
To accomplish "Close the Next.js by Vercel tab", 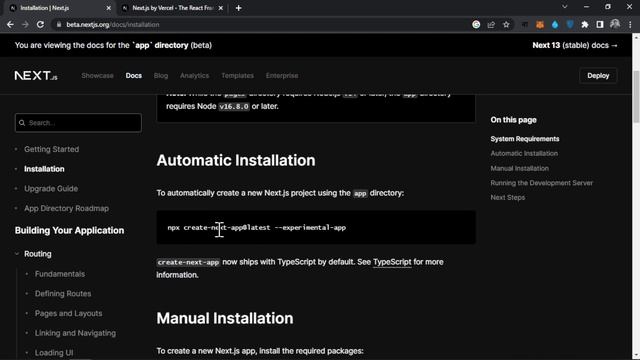I will (x=221, y=8).
